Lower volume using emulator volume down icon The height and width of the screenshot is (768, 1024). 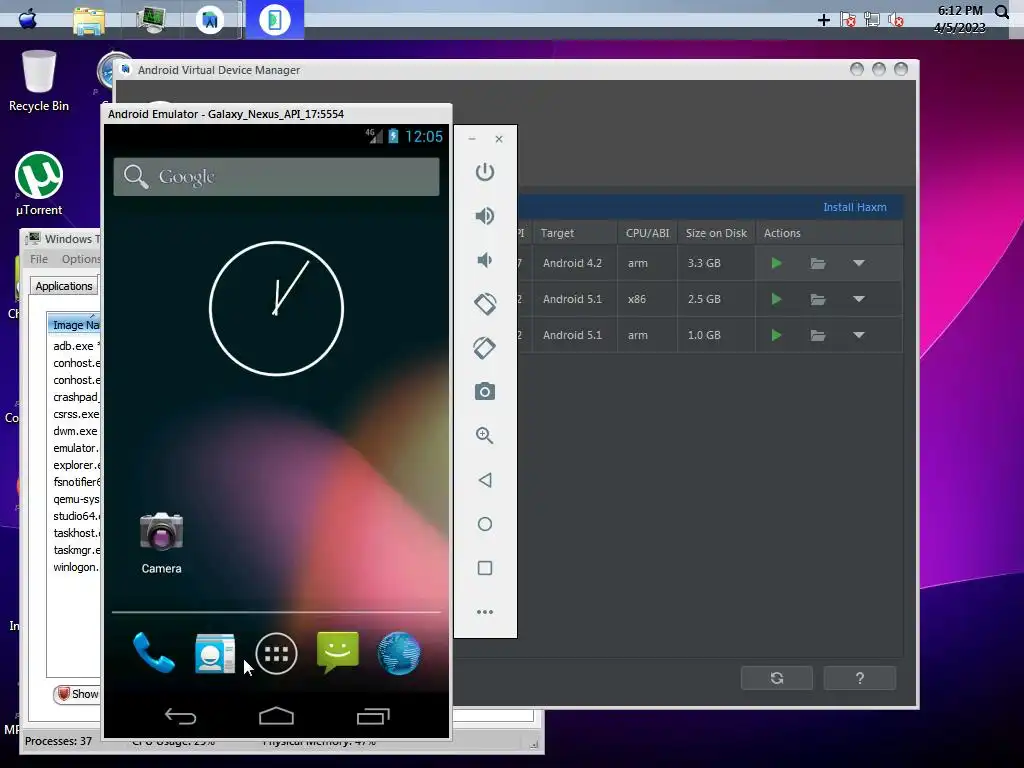pos(485,260)
